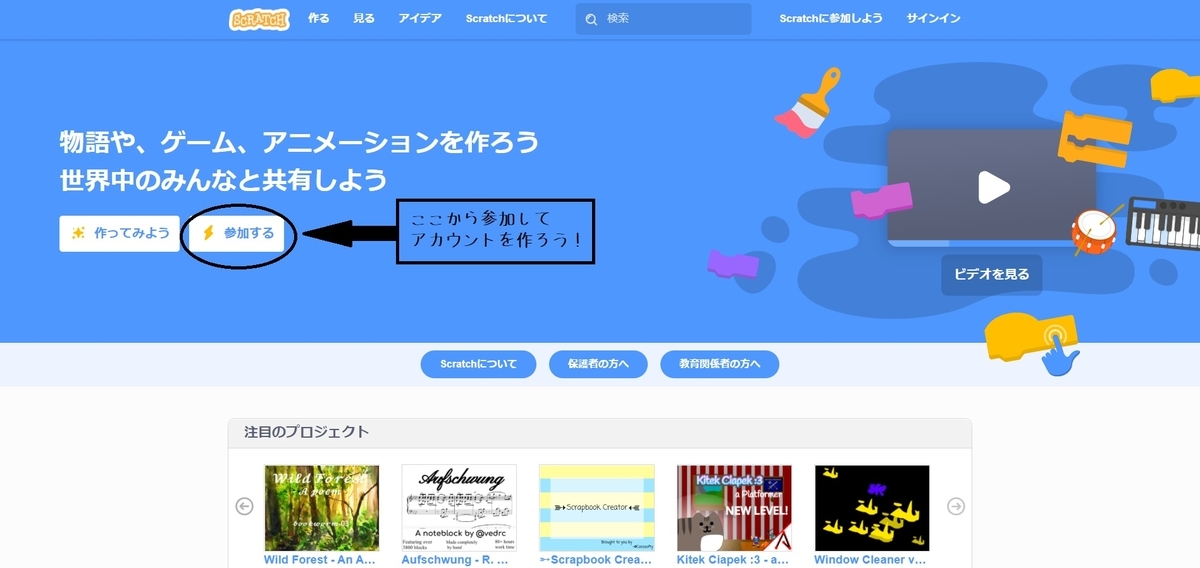Click the Kitek Clapek title link
Viewport: 1200px width, 568px height.
coord(733,560)
